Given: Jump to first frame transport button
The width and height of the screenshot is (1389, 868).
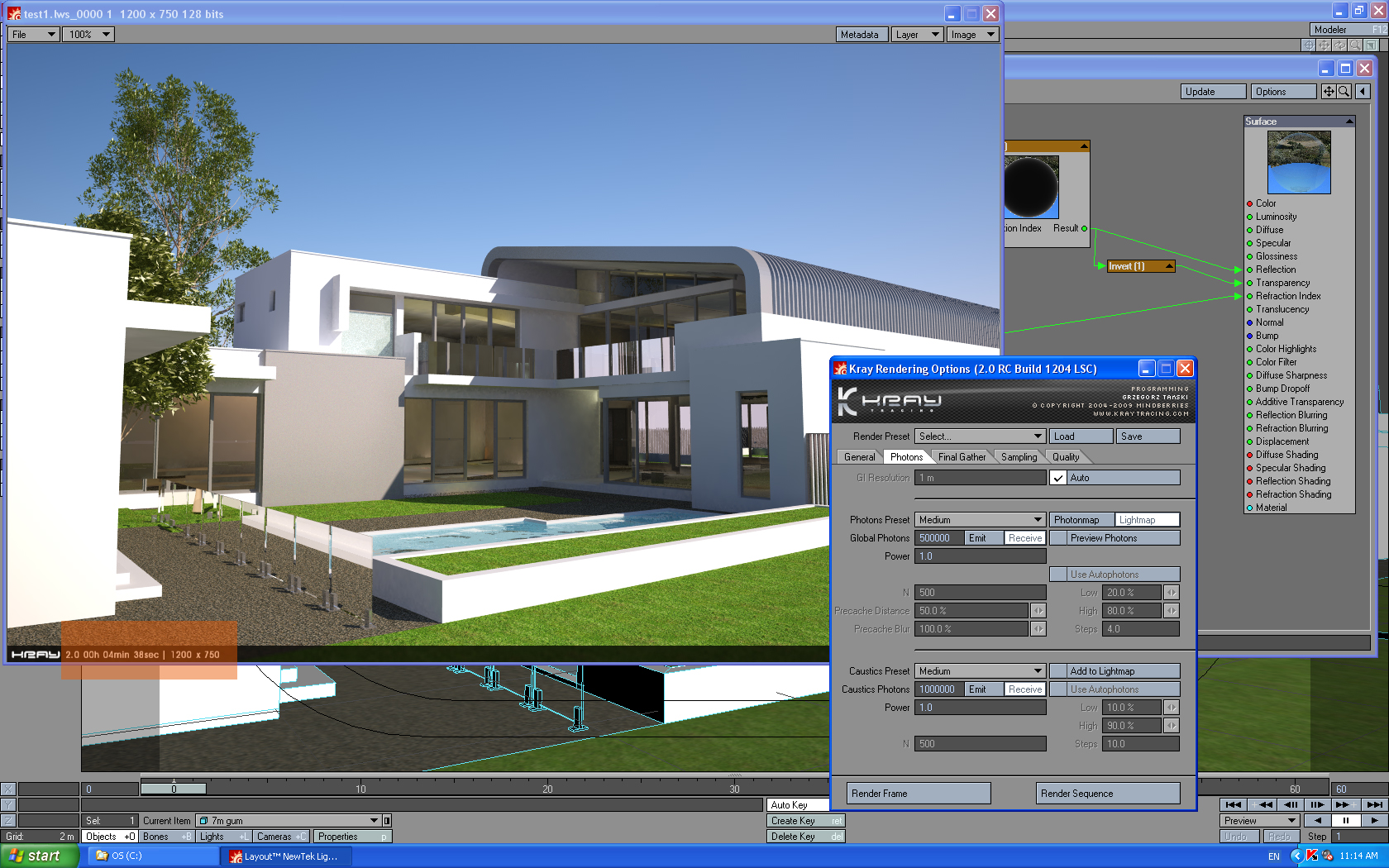Looking at the screenshot, I should pyautogui.click(x=1233, y=804).
